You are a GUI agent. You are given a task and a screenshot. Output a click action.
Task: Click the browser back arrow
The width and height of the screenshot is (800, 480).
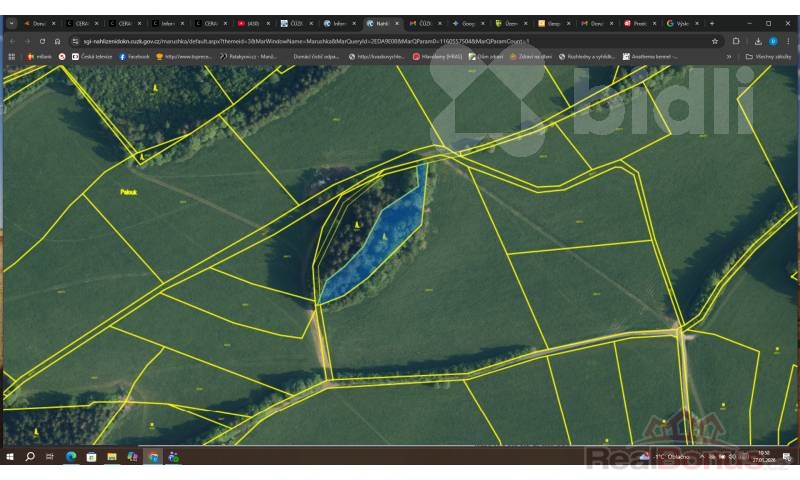tap(12, 41)
